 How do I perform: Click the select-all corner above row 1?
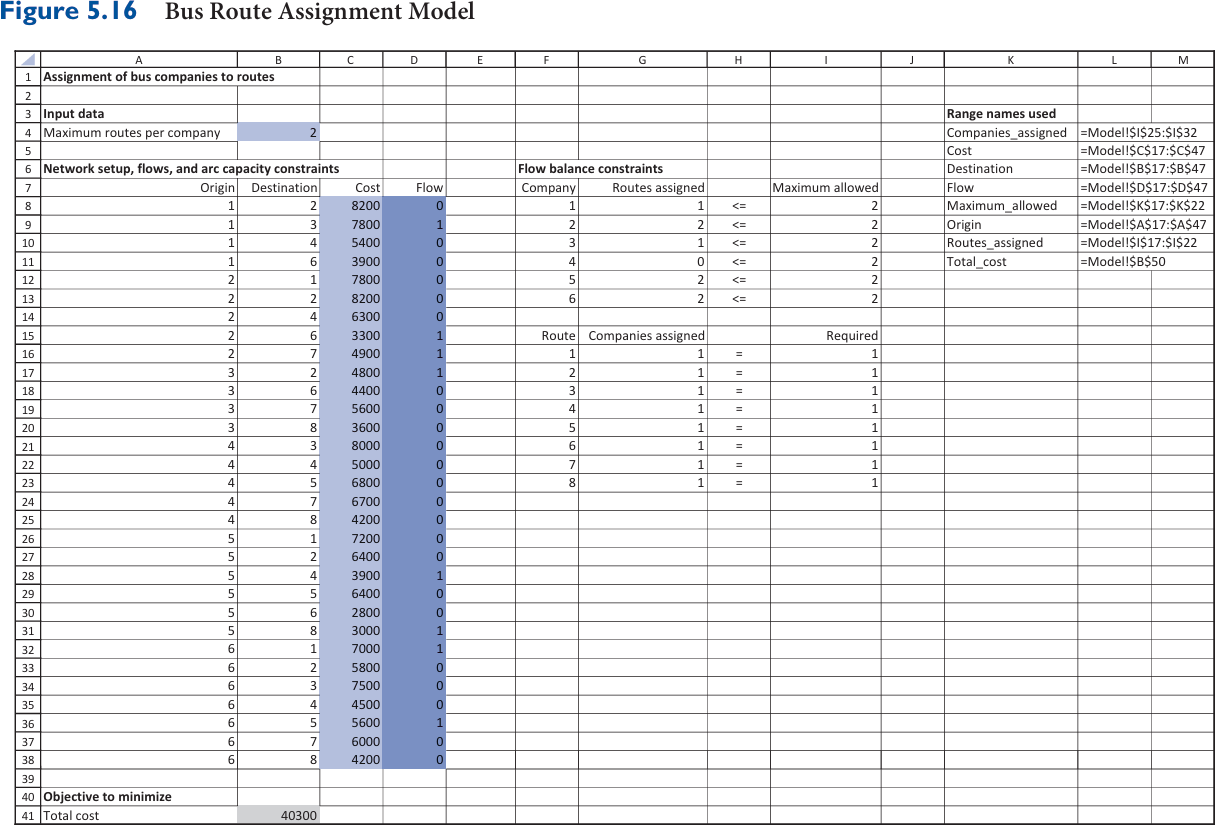tap(28, 59)
